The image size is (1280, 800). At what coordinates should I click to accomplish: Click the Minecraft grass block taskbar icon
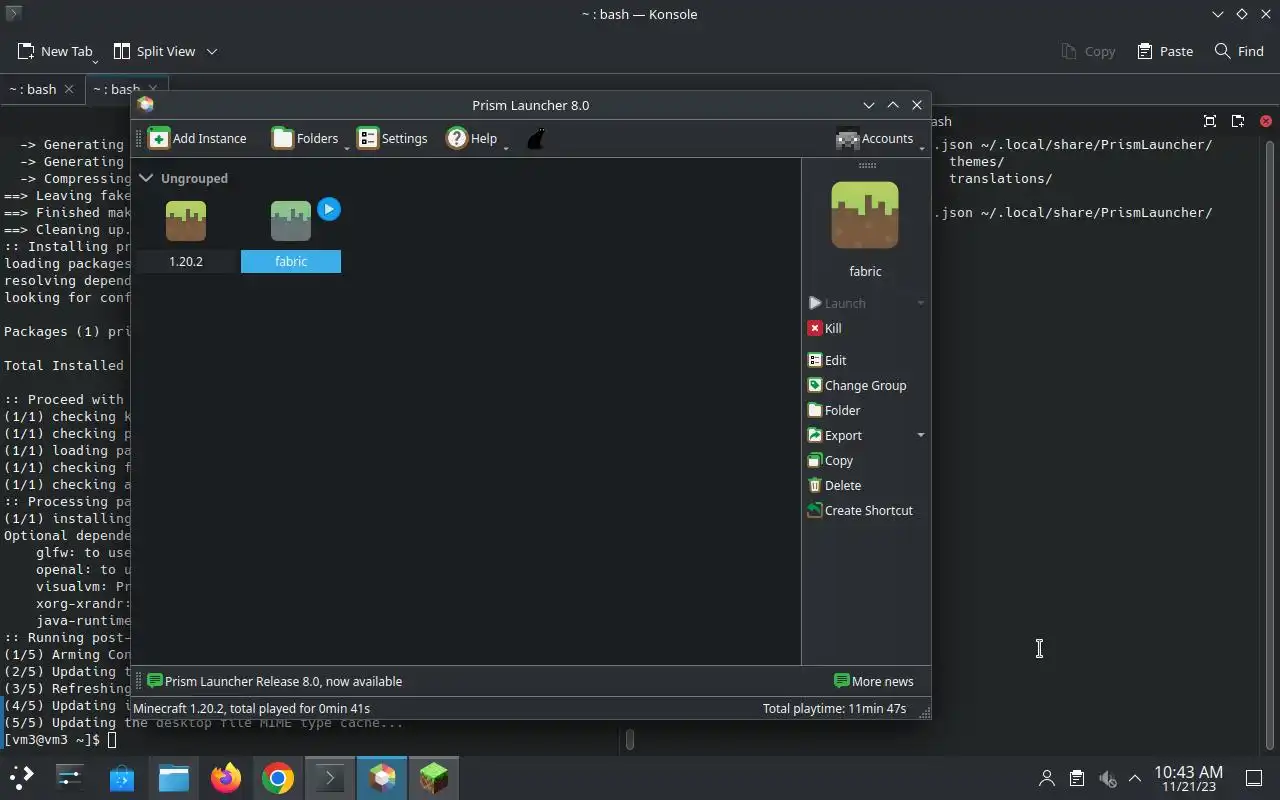tap(434, 777)
